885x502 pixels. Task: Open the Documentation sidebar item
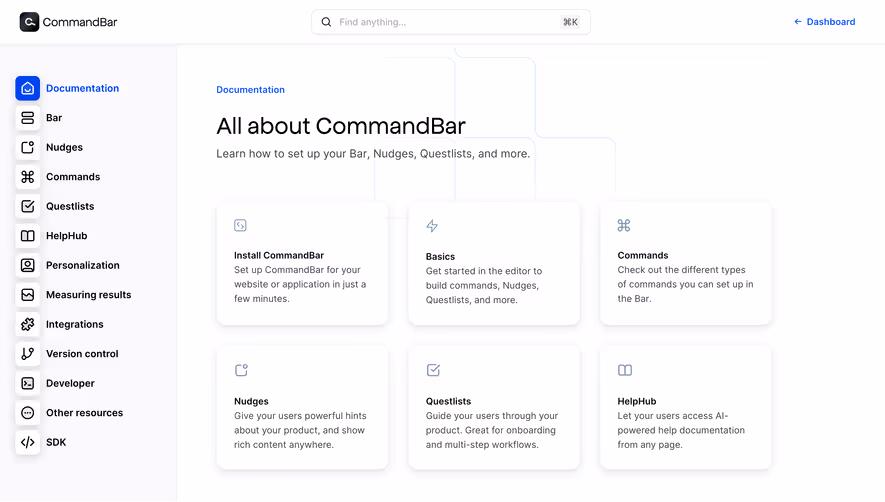(x=82, y=88)
